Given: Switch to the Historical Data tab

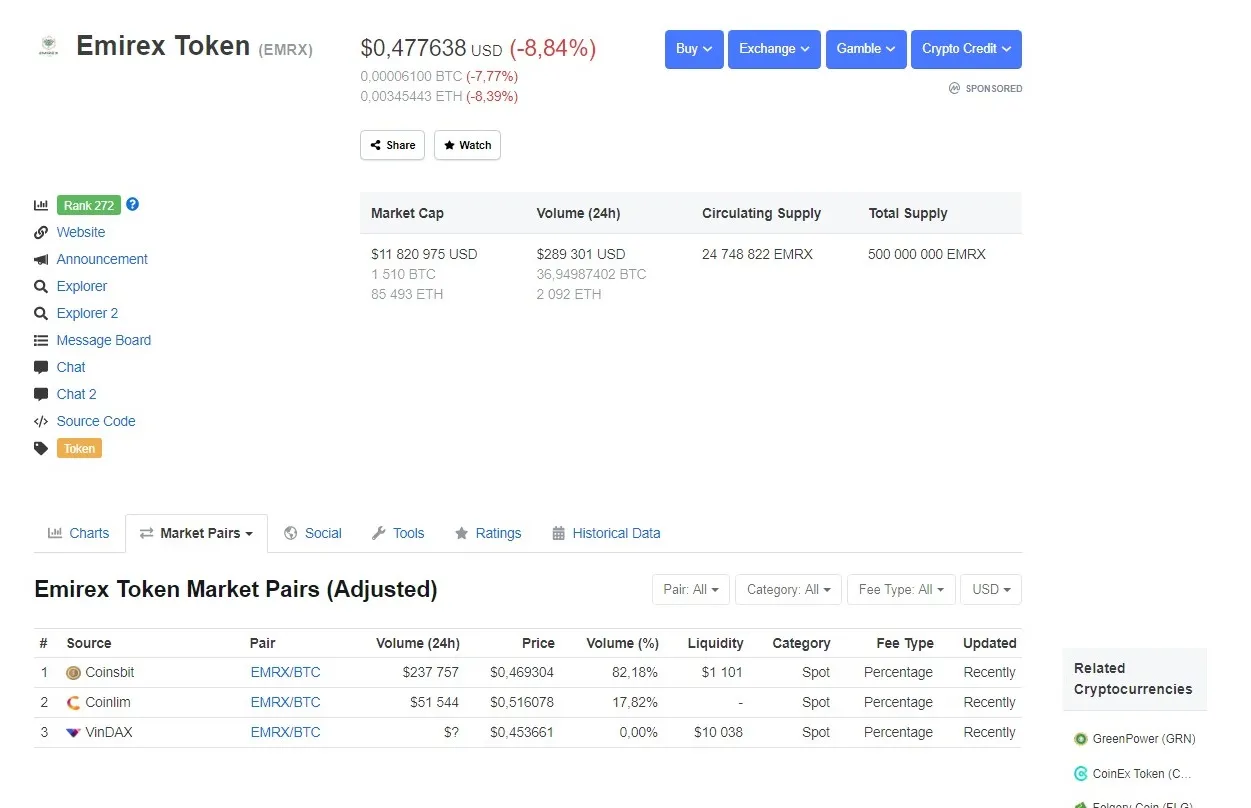Looking at the screenshot, I should [606, 533].
